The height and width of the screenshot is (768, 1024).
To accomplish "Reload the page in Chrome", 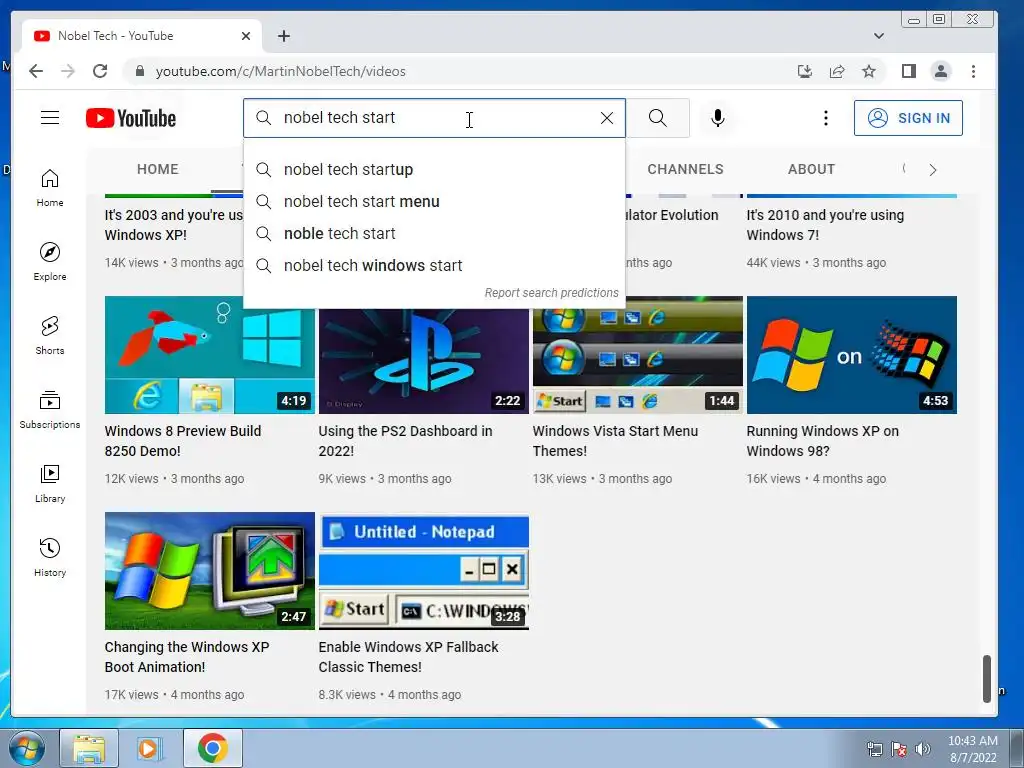I will pos(99,71).
